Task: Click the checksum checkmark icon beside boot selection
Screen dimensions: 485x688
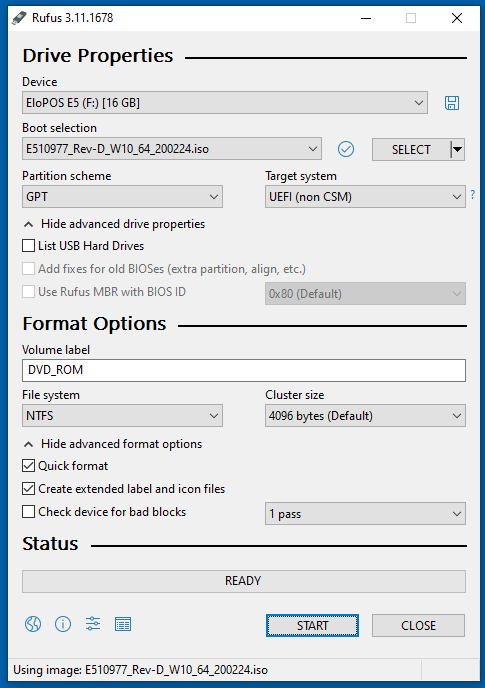Action: (346, 149)
